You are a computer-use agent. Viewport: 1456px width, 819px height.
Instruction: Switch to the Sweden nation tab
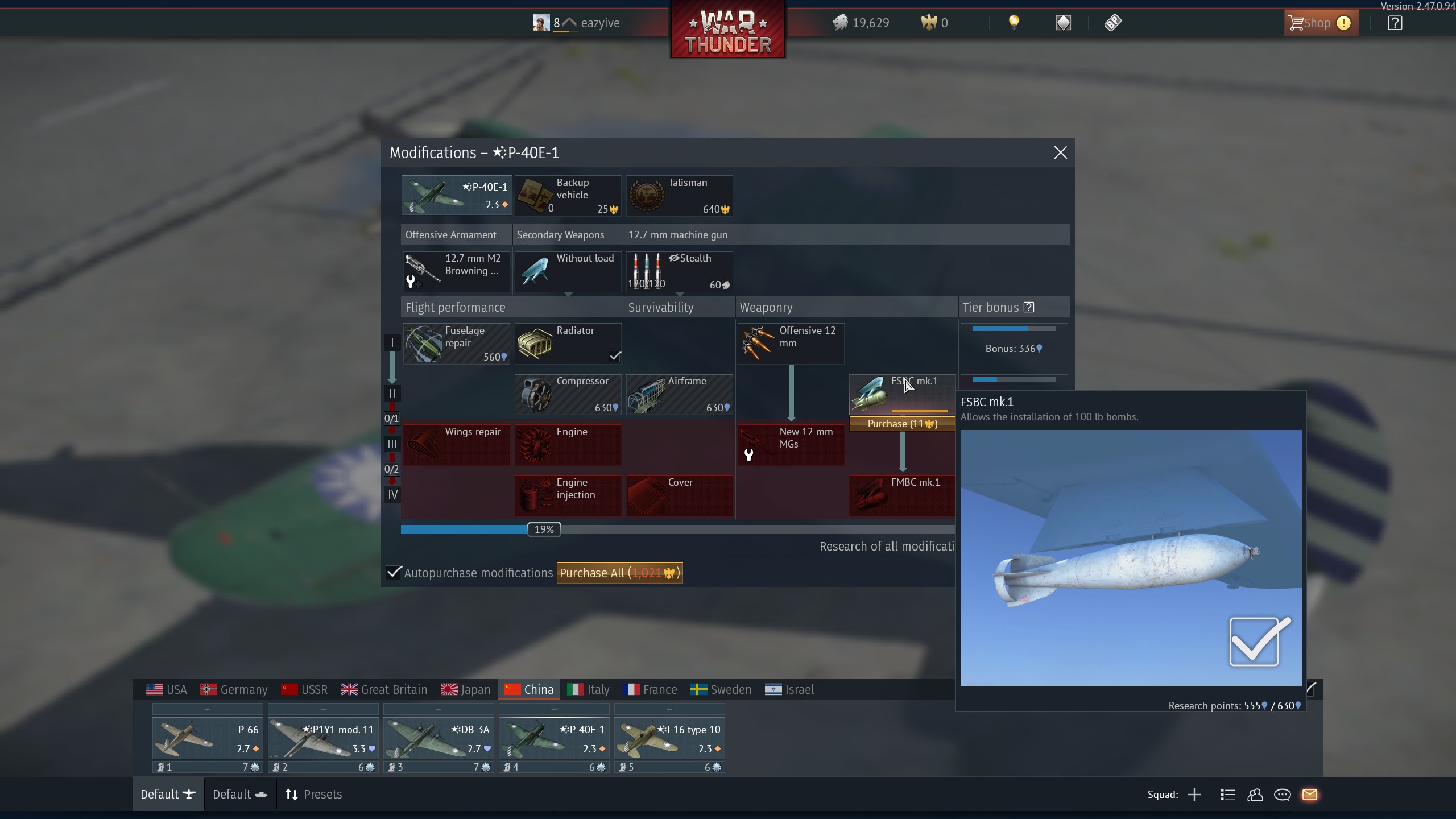coord(721,689)
